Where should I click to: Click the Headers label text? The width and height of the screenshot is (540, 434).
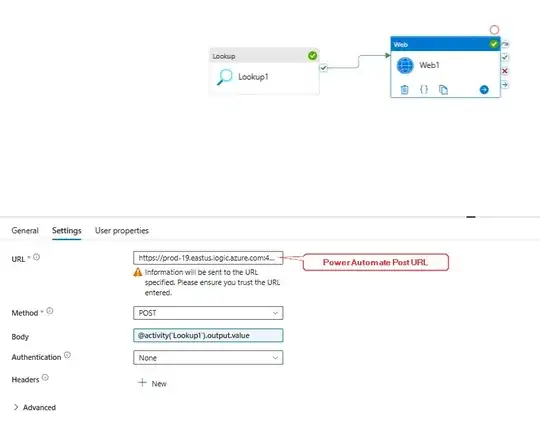point(25,380)
